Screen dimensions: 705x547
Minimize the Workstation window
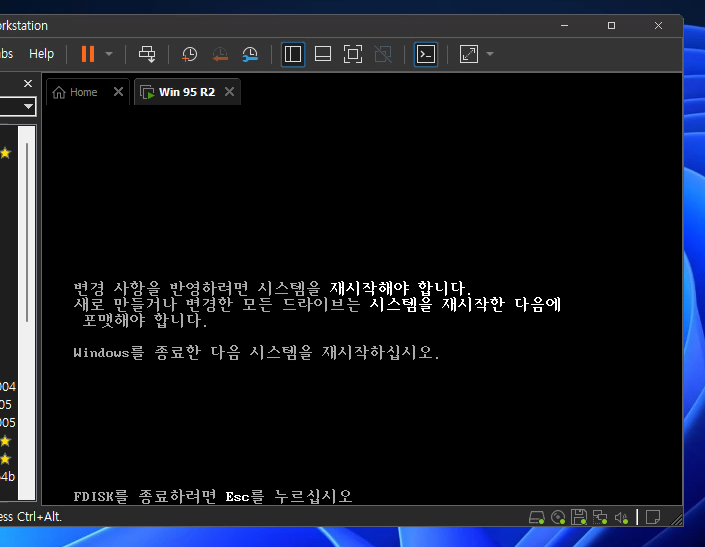pos(564,26)
